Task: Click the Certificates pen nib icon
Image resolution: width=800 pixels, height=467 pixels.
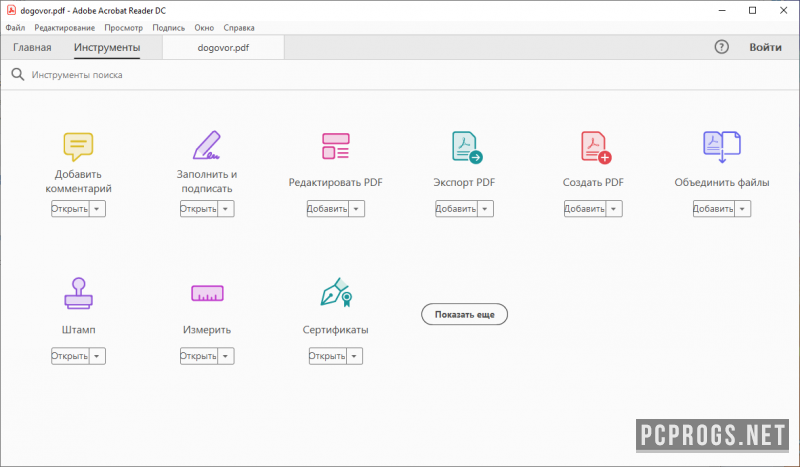Action: tap(337, 292)
